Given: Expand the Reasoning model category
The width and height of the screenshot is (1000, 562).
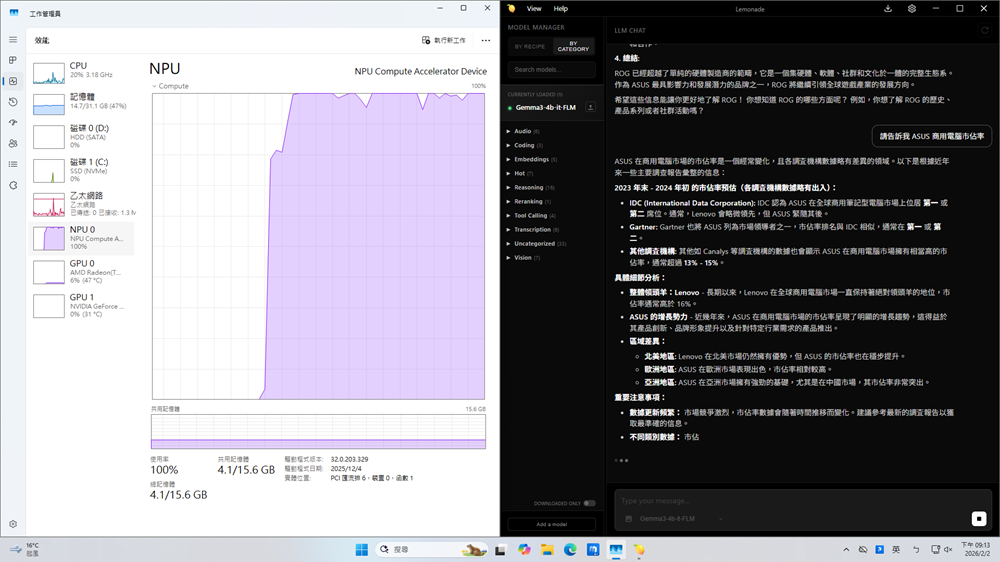Looking at the screenshot, I should (528, 187).
